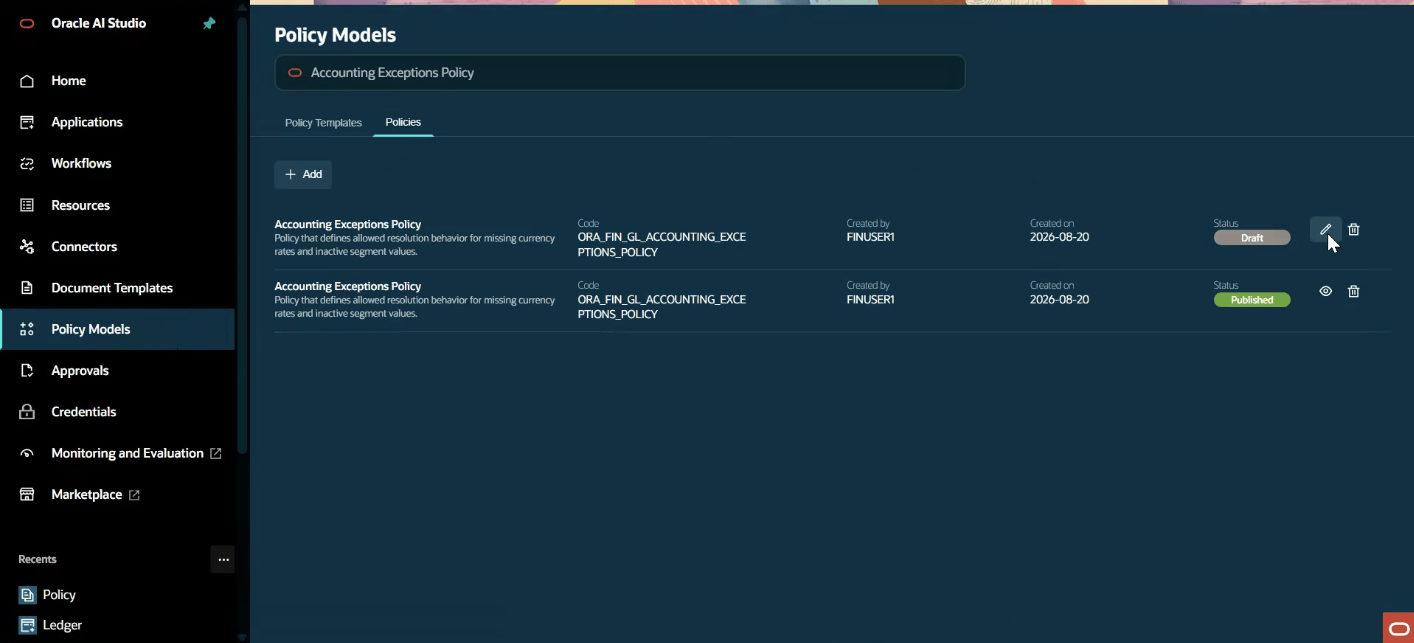The image size is (1414, 643).
Task: Click the Published row's policy description text
Action: [x=415, y=307]
